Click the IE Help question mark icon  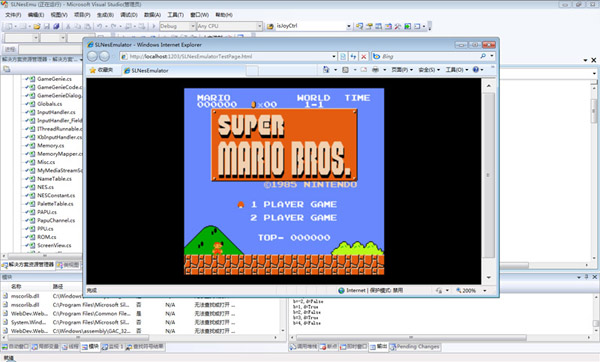click(x=476, y=70)
